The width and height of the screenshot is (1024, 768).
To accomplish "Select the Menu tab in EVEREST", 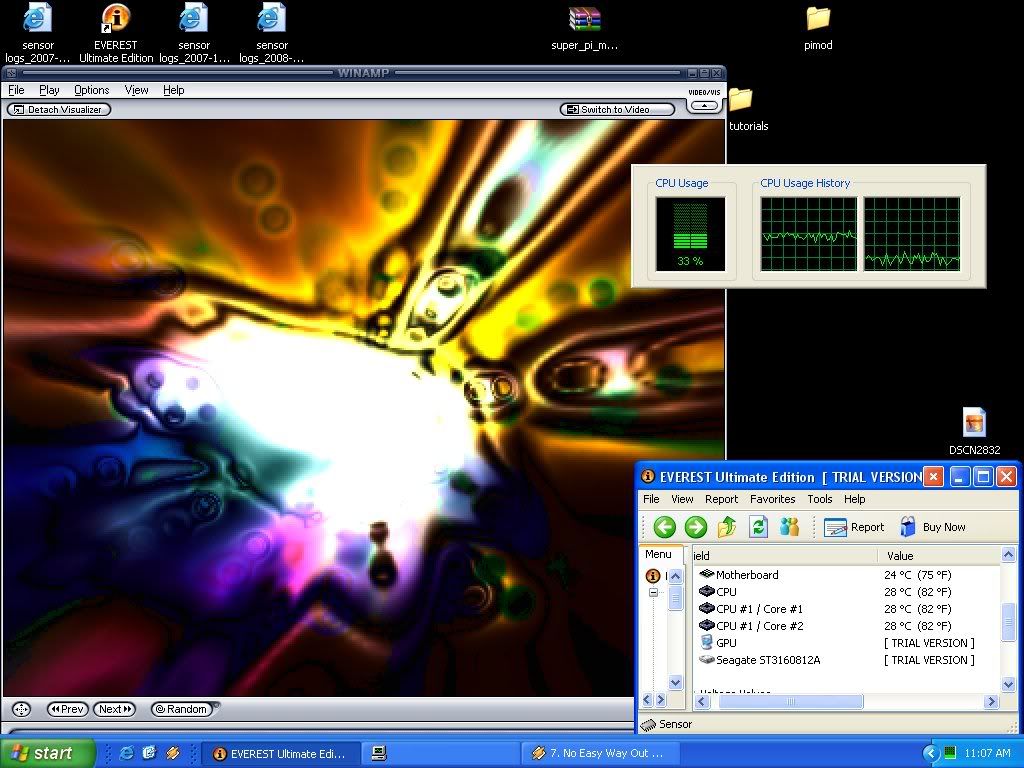I will pyautogui.click(x=658, y=554).
